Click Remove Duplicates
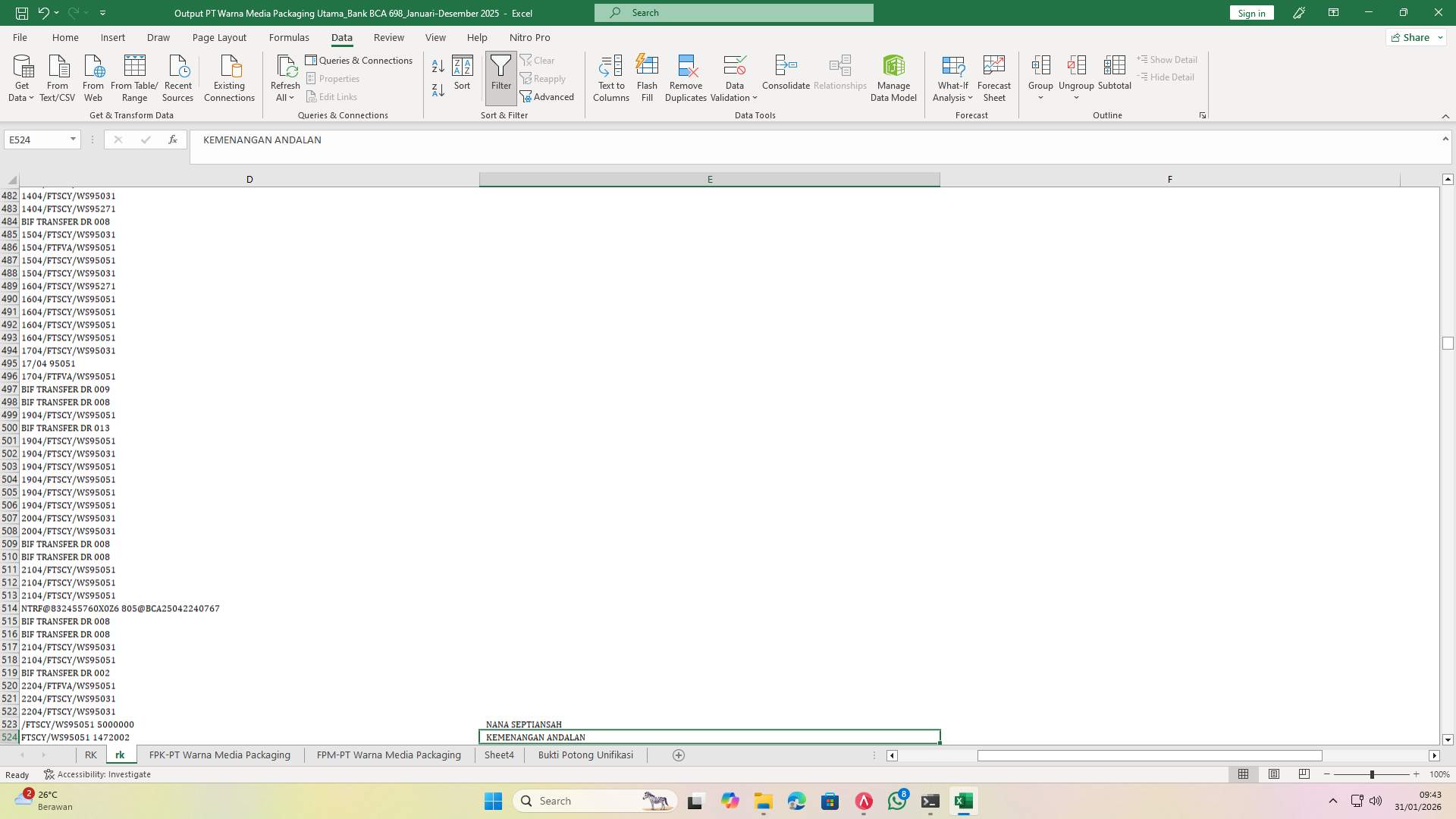 [x=686, y=76]
